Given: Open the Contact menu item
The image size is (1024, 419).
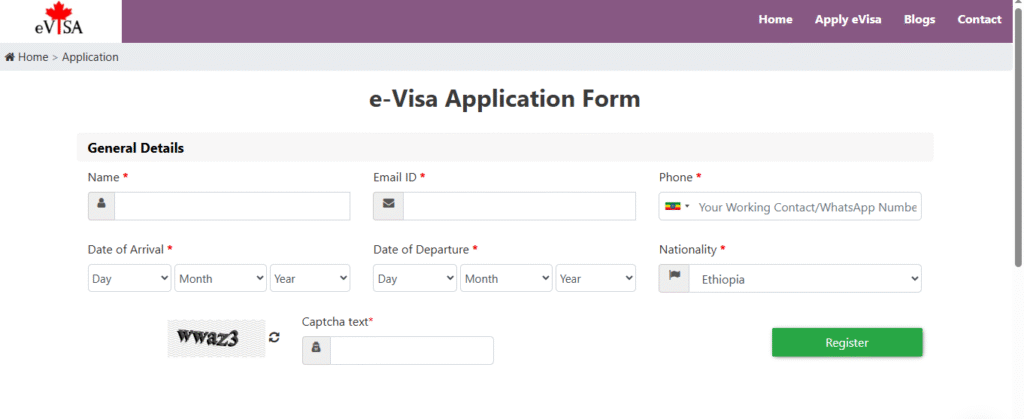Looking at the screenshot, I should coord(979,20).
